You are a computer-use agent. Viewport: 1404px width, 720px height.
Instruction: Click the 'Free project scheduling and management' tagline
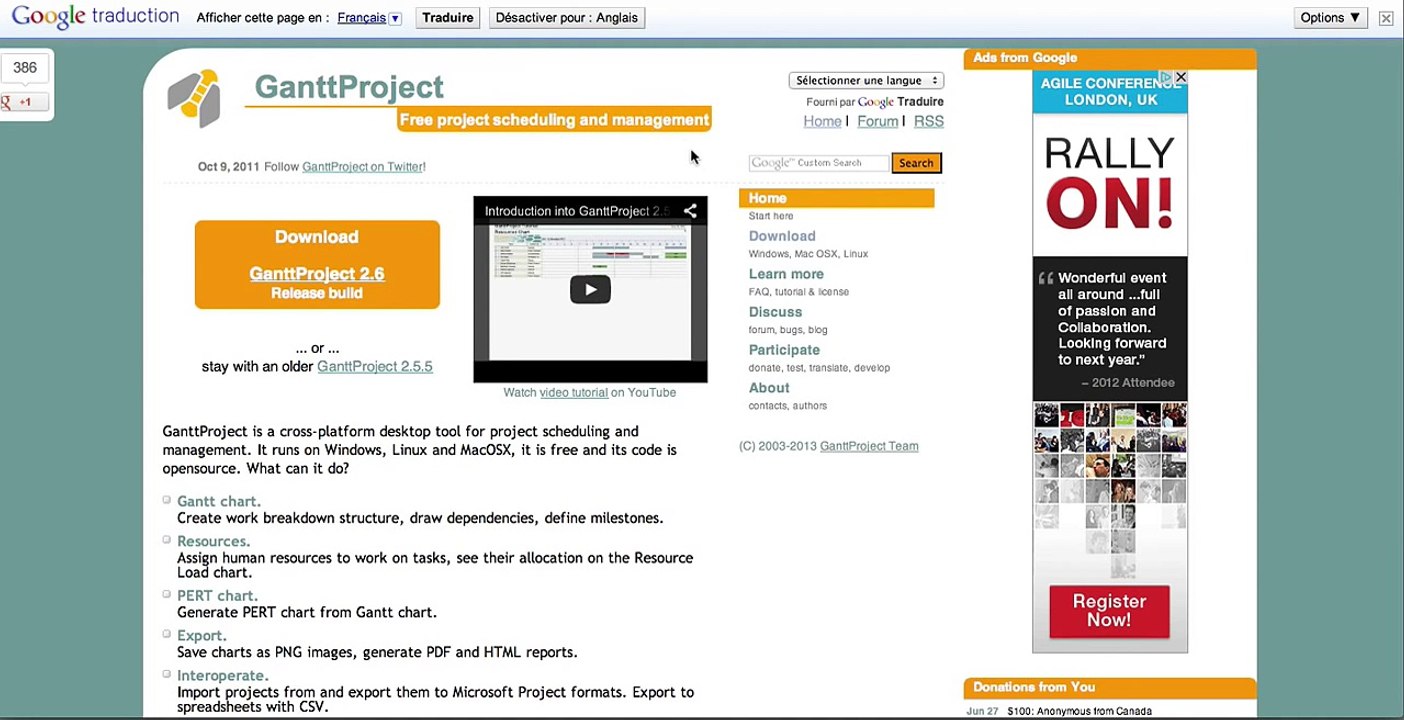(554, 120)
